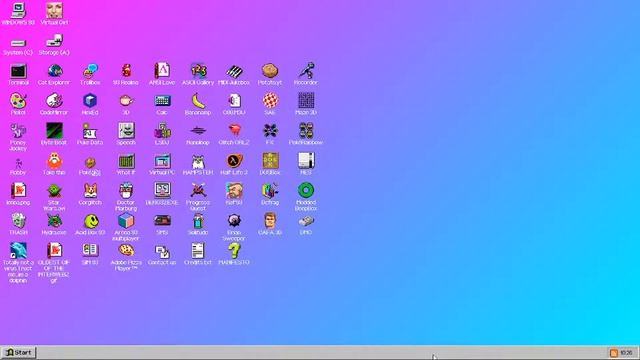Image resolution: width=640 pixels, height=360 pixels.
Task: Open the Speech face icon
Action: point(126,131)
